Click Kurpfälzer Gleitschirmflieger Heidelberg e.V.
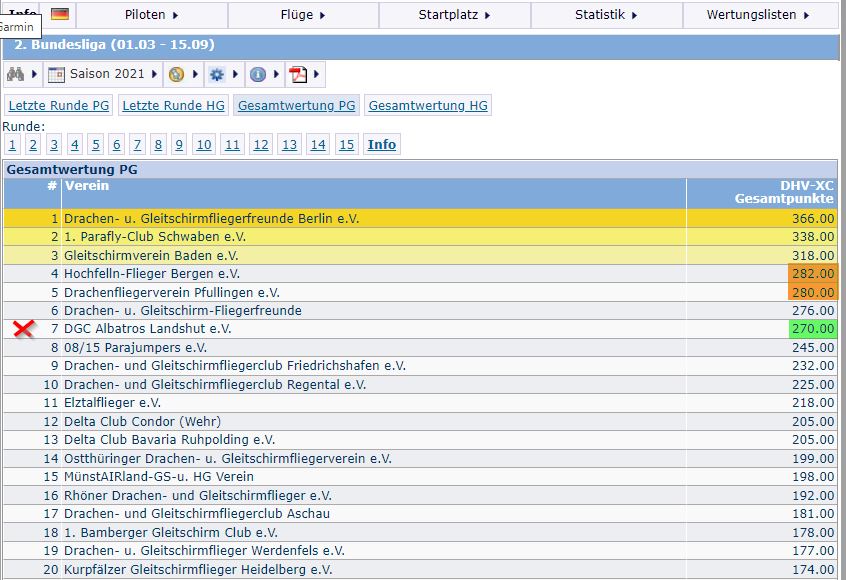Screen dimensions: 846x580 (198, 569)
